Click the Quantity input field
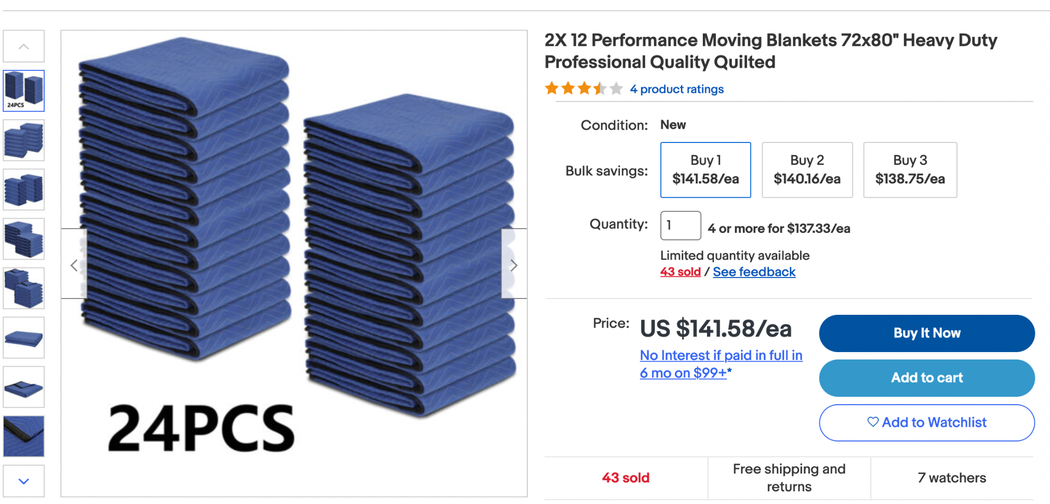 click(680, 226)
